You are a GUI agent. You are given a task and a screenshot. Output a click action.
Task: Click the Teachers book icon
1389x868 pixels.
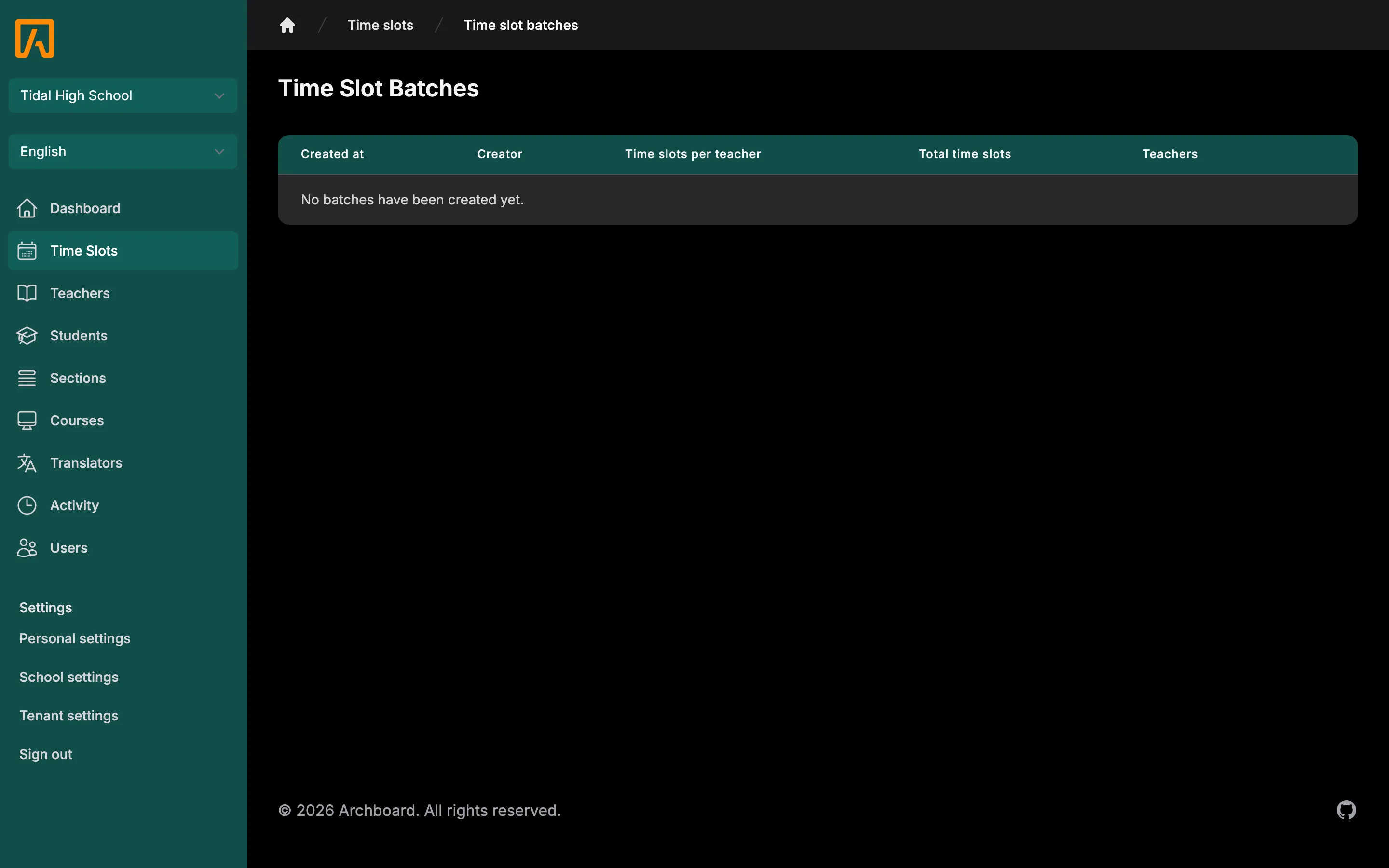tap(27, 293)
